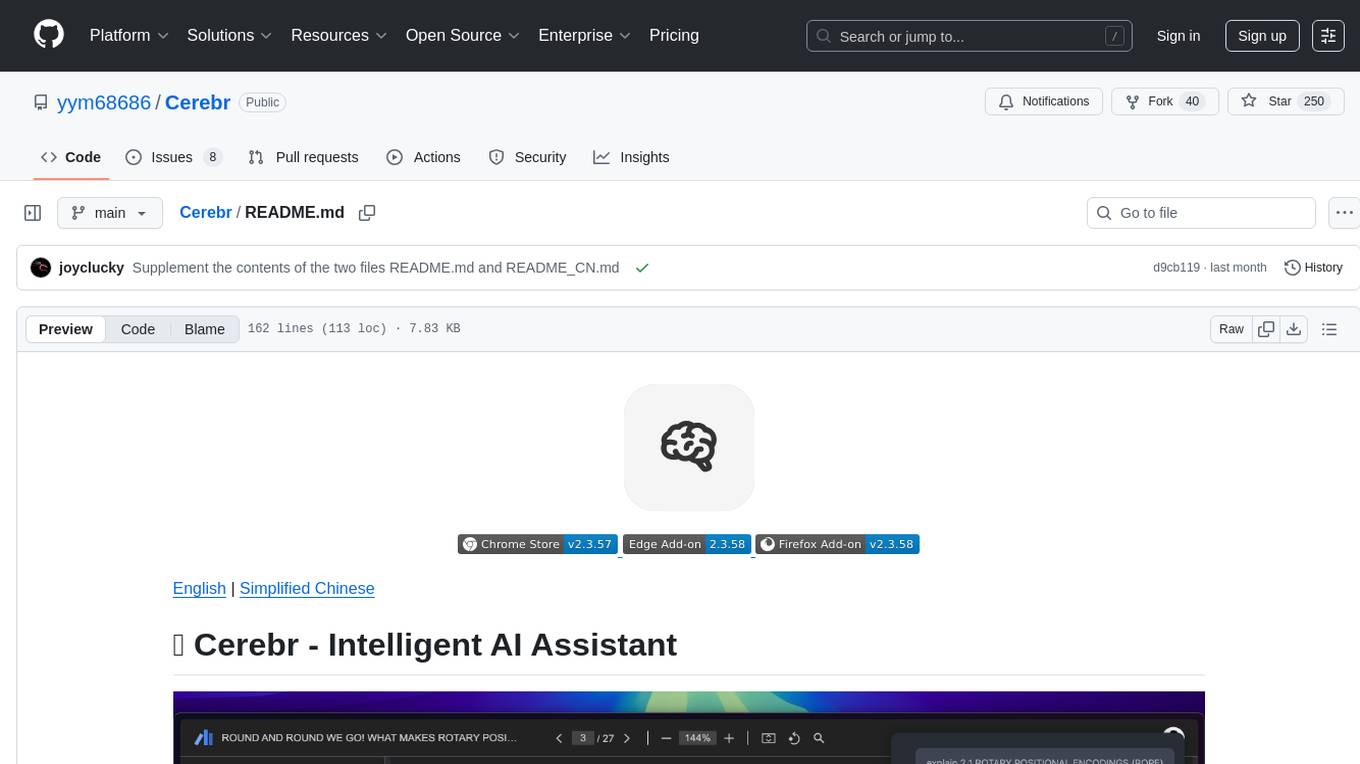
Task: Click the Go to file search field
Action: click(1201, 213)
